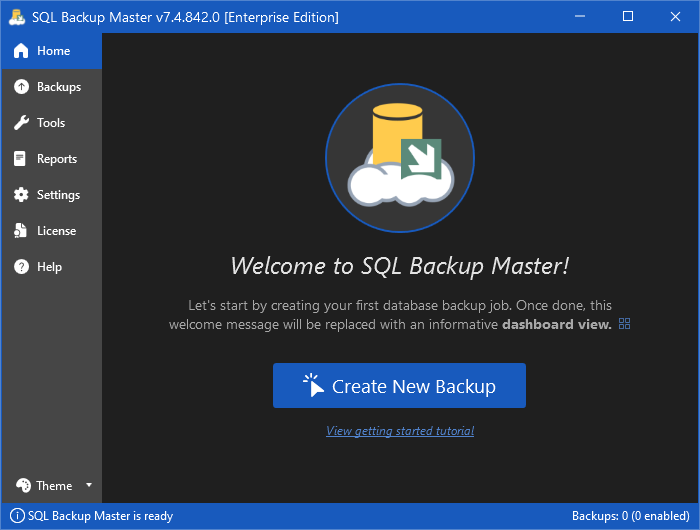This screenshot has height=530, width=700.
Task: Expand the Theme dropdown arrow
Action: click(89, 485)
